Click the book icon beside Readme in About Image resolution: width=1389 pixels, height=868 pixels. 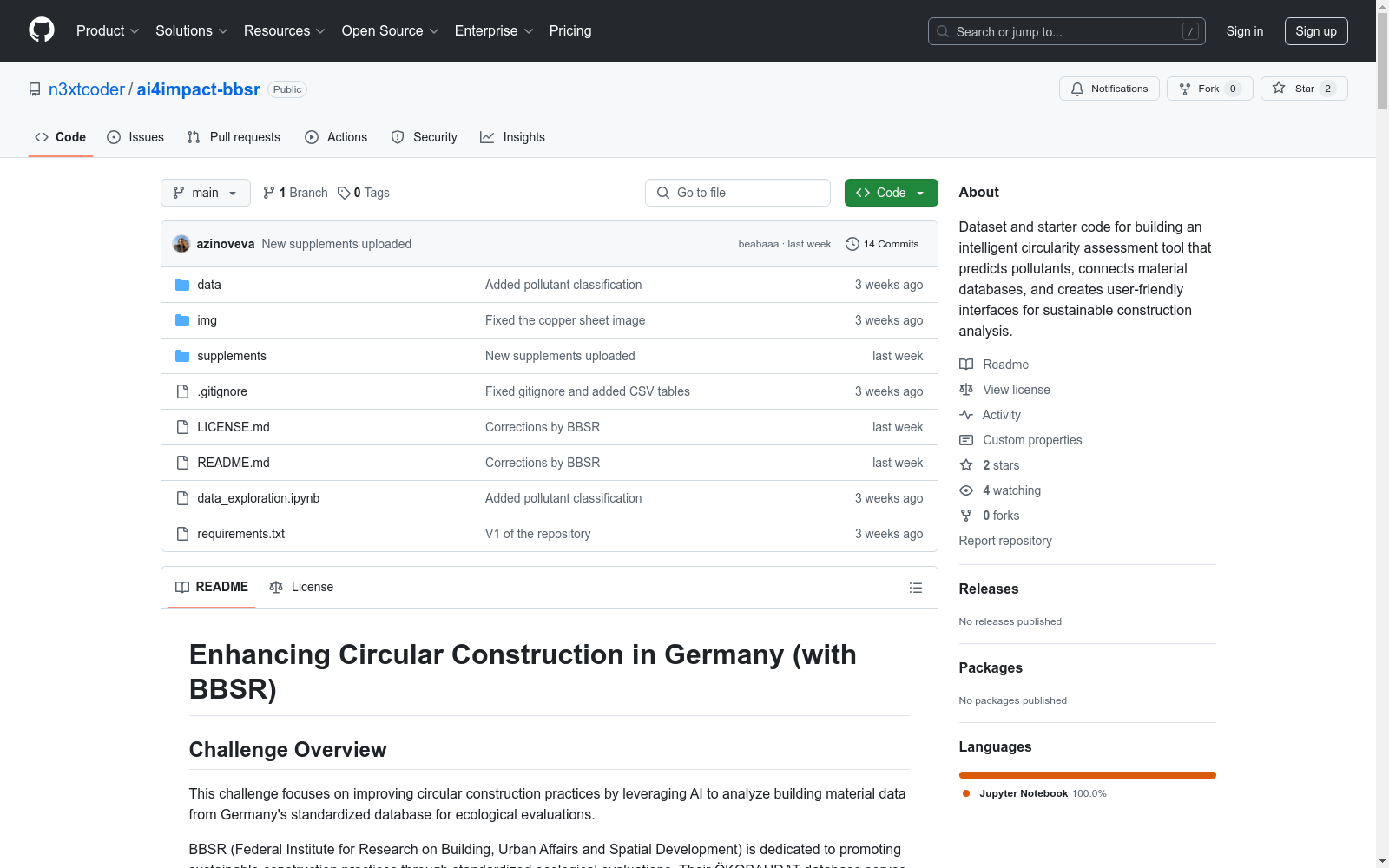tap(966, 365)
